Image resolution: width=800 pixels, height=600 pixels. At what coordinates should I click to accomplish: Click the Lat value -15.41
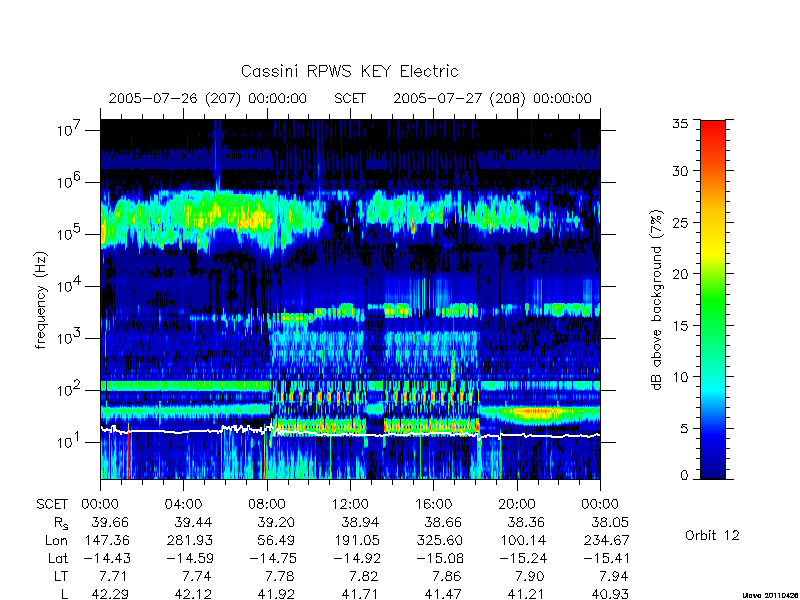coord(606,558)
